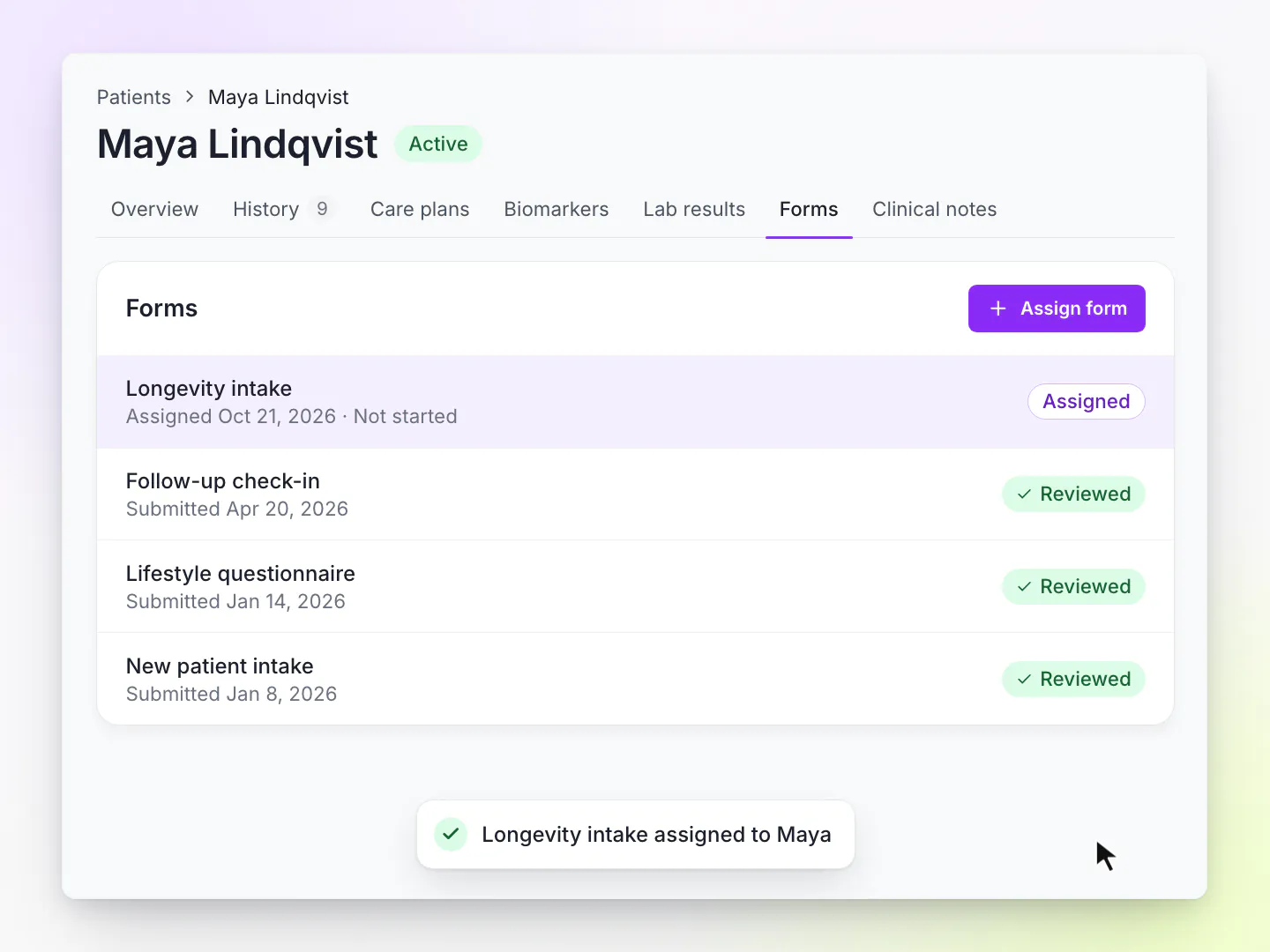Image resolution: width=1270 pixels, height=952 pixels.
Task: Click the Maya Lindqvist breadcrumb item
Action: (x=279, y=97)
